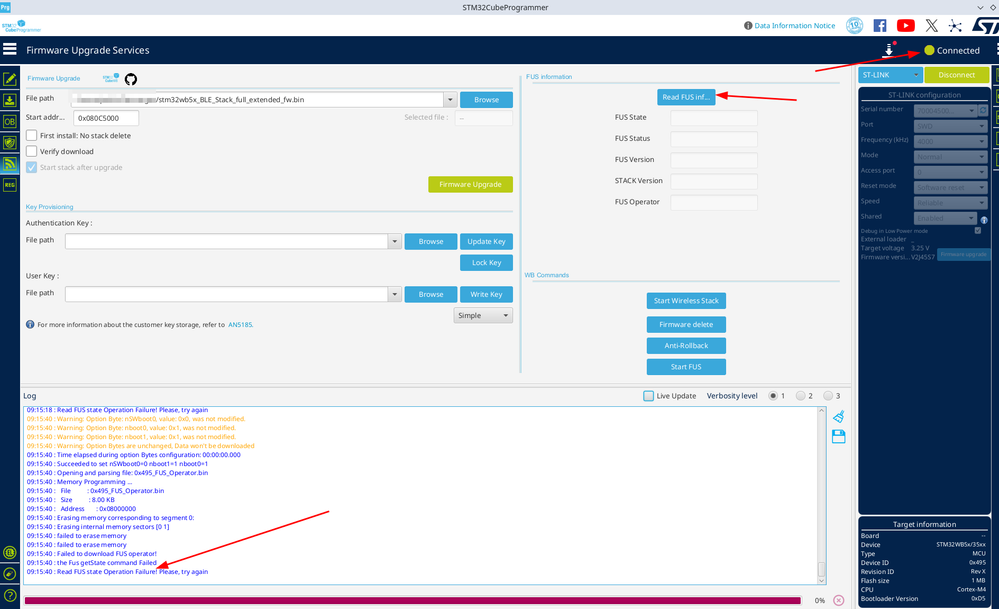Click Write Key button
This screenshot has height=609, width=999.
(486, 294)
